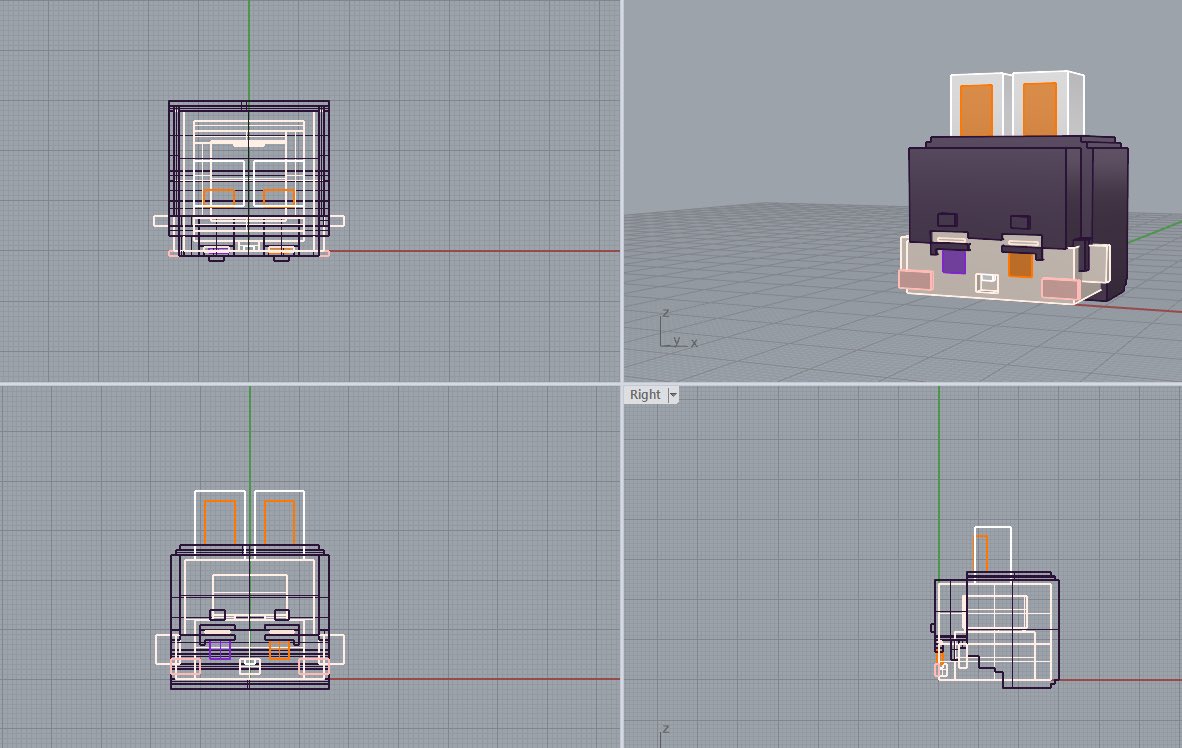Select the right orange toast slice in perspective view

coord(1040,109)
